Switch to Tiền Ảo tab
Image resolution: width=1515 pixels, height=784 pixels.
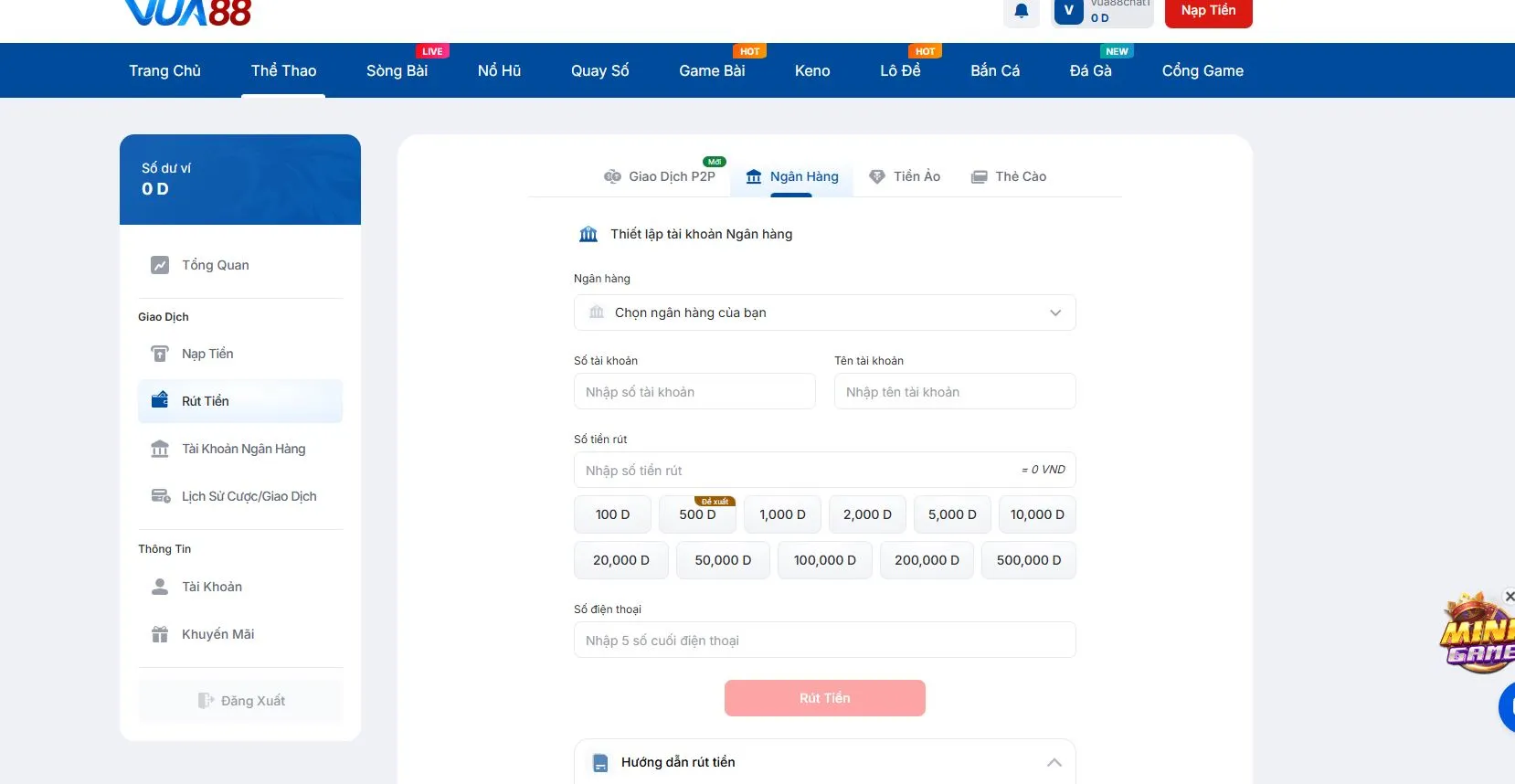point(905,176)
